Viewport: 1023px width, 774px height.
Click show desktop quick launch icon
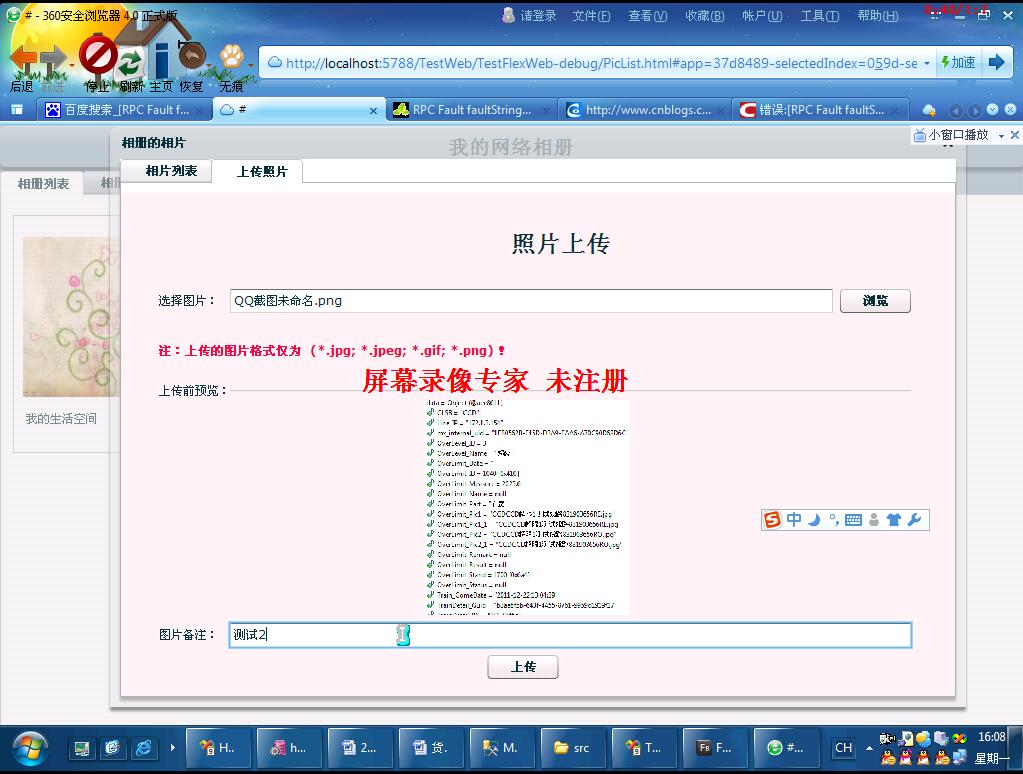tap(82, 748)
